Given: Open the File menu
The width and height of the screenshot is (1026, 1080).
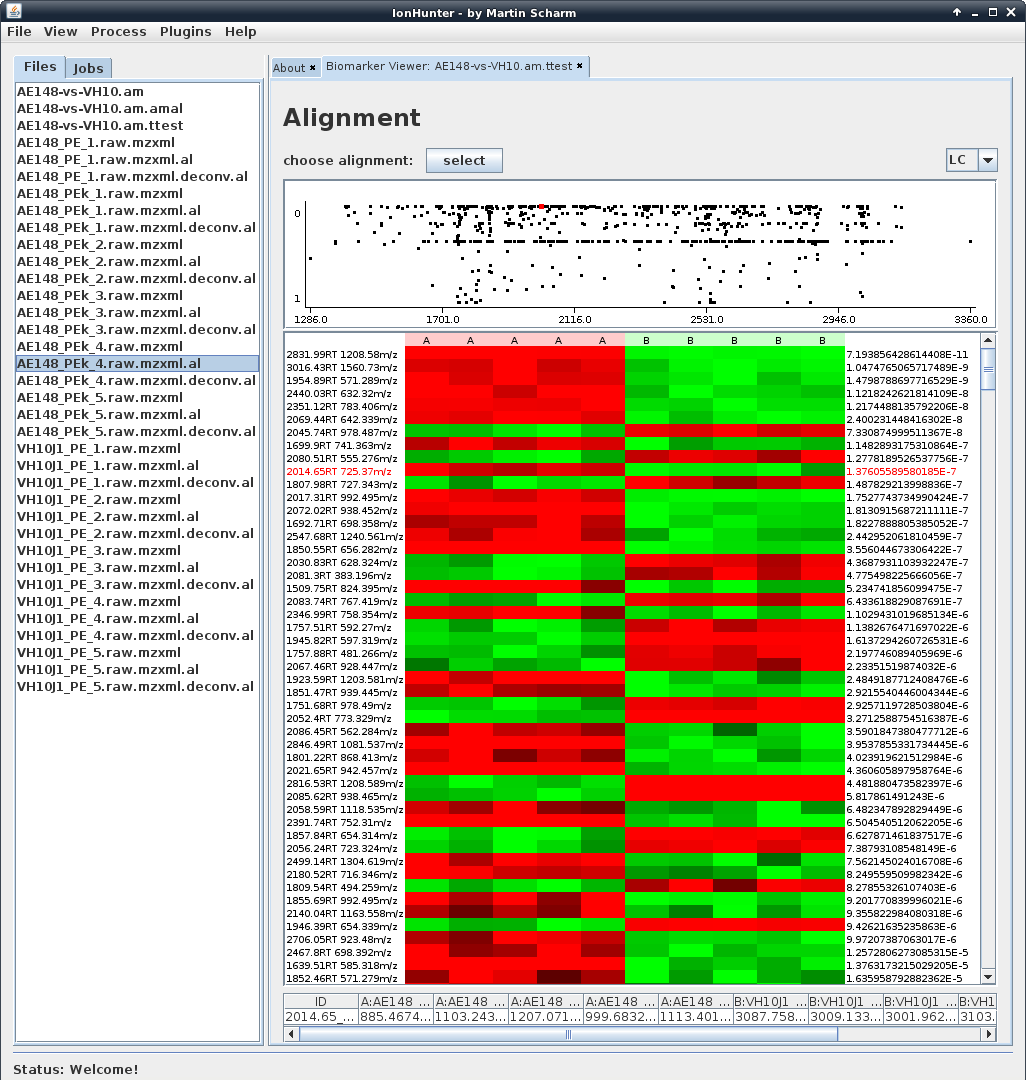Looking at the screenshot, I should 19,31.
